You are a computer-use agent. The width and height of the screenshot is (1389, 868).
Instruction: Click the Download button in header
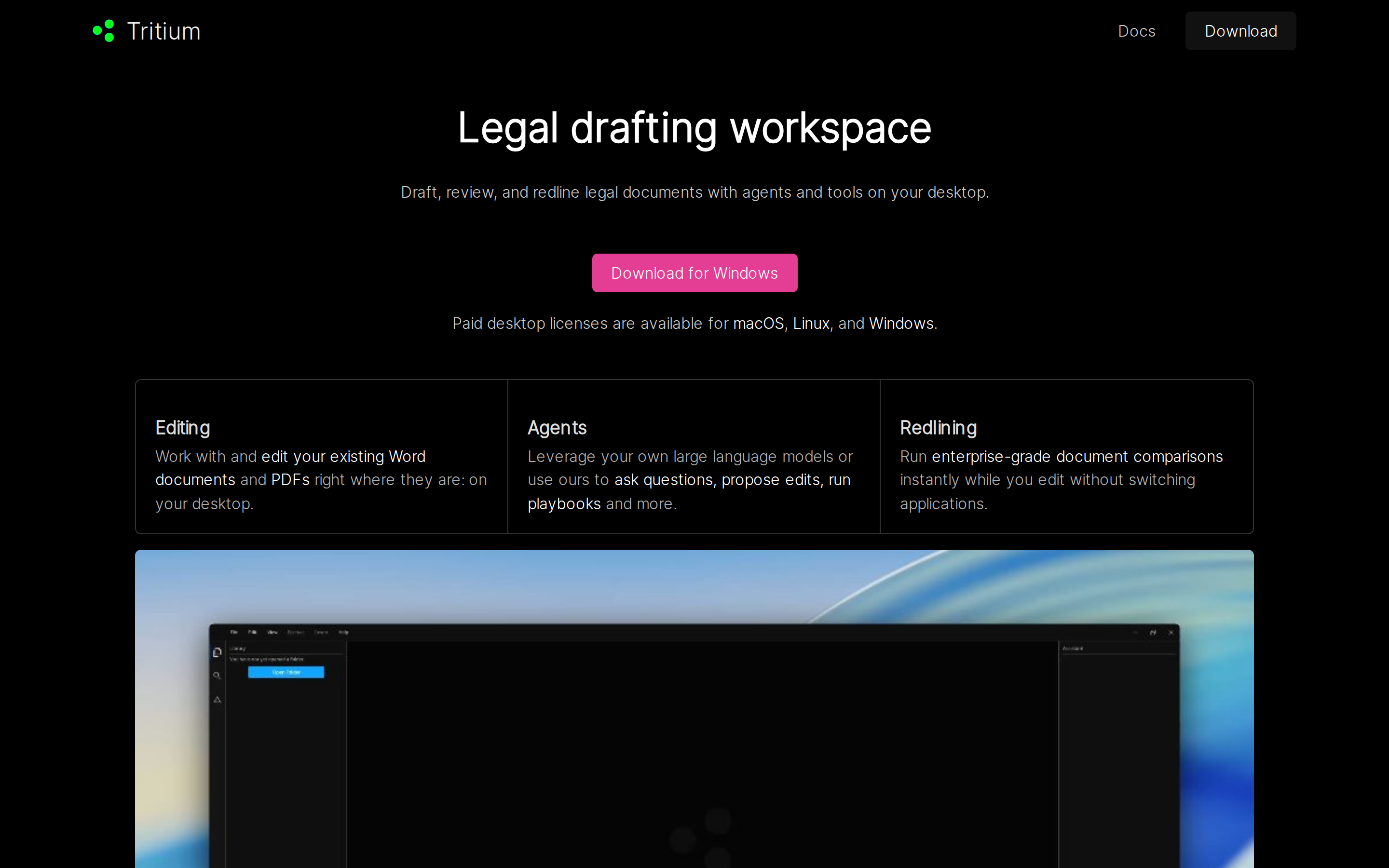coord(1240,31)
